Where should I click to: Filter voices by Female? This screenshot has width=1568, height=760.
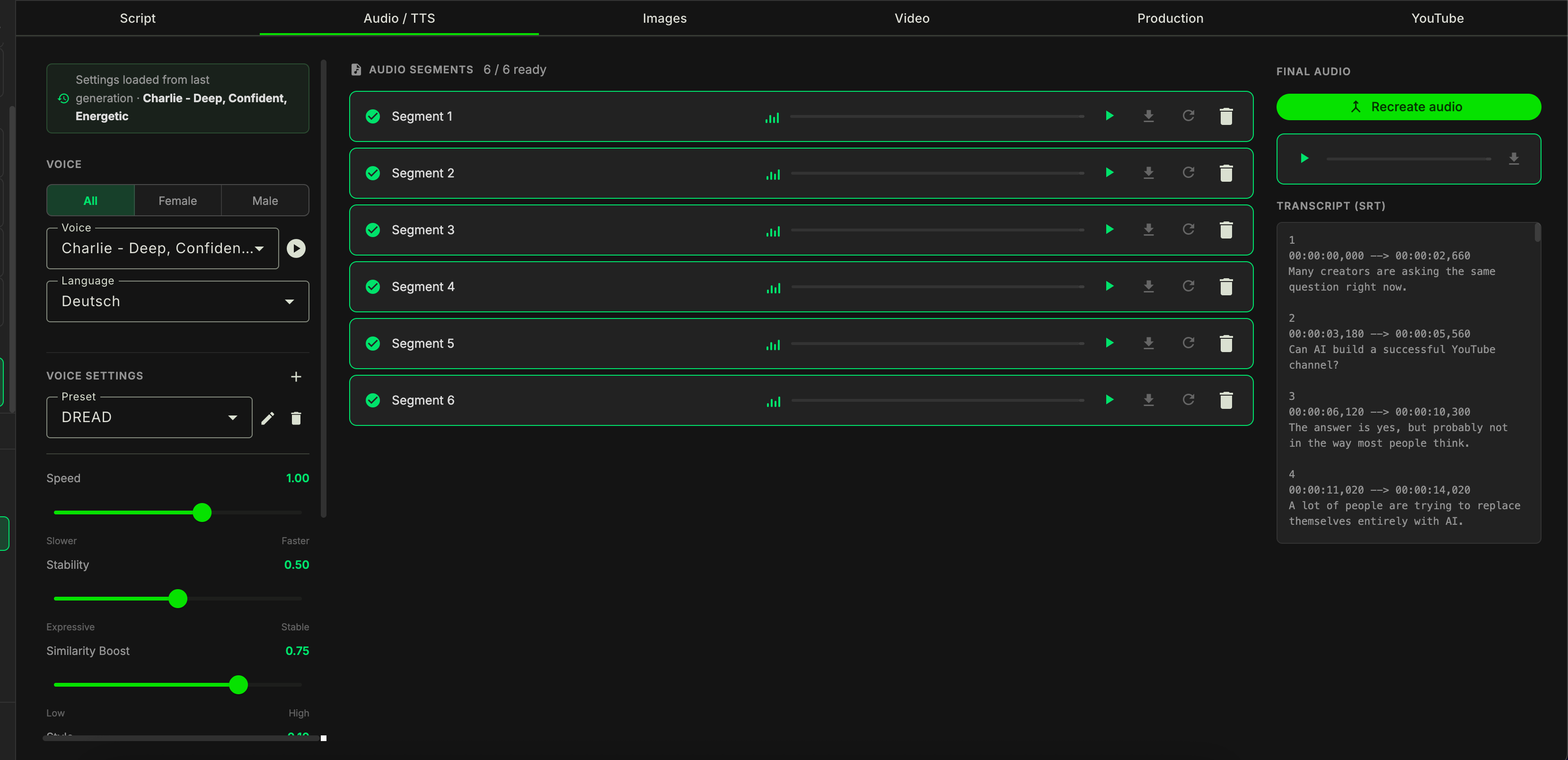[x=178, y=200]
